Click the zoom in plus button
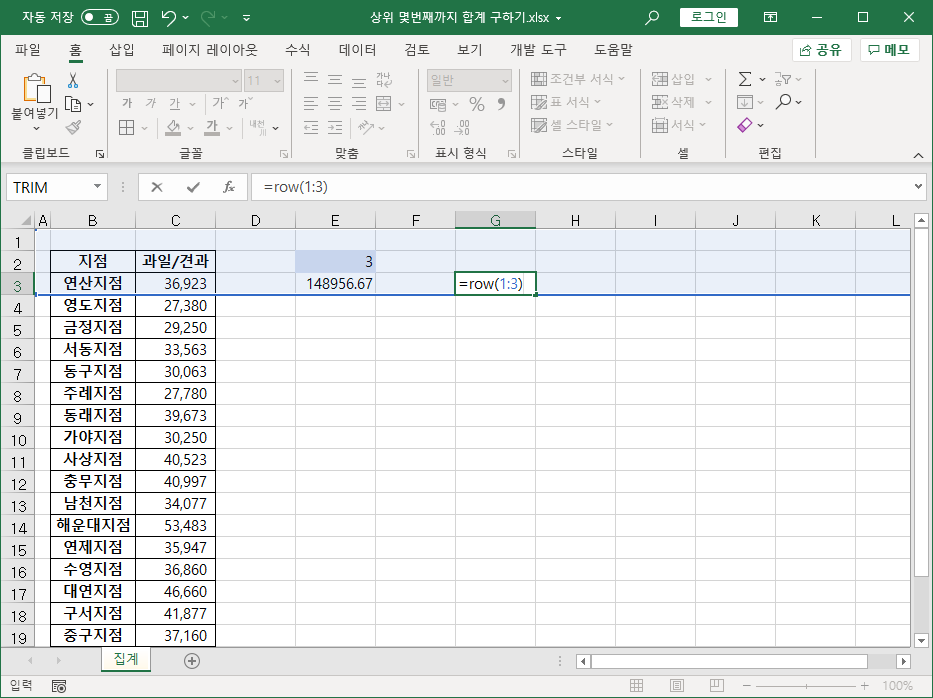 pos(865,686)
